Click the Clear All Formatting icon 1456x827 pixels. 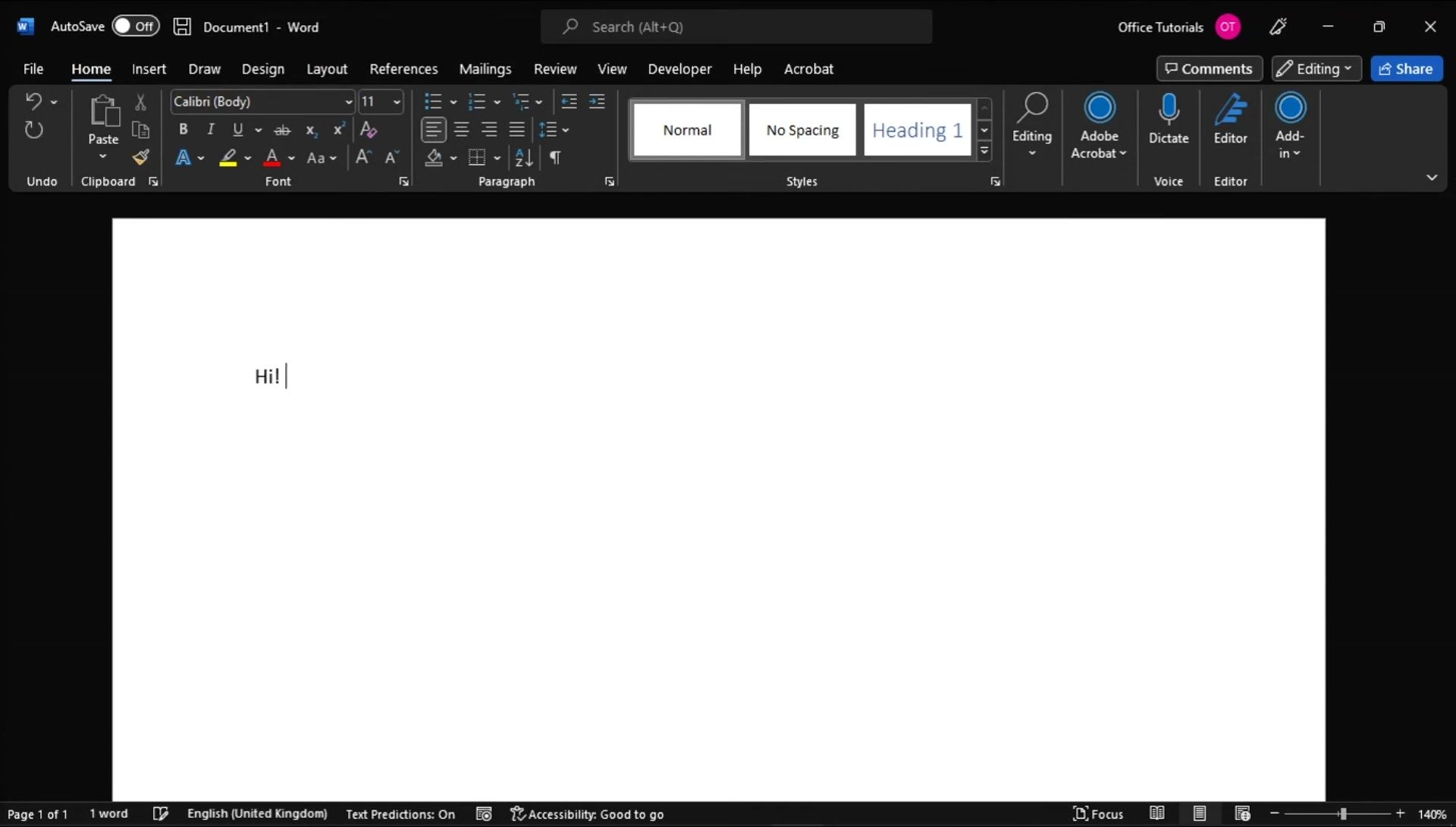click(x=369, y=130)
